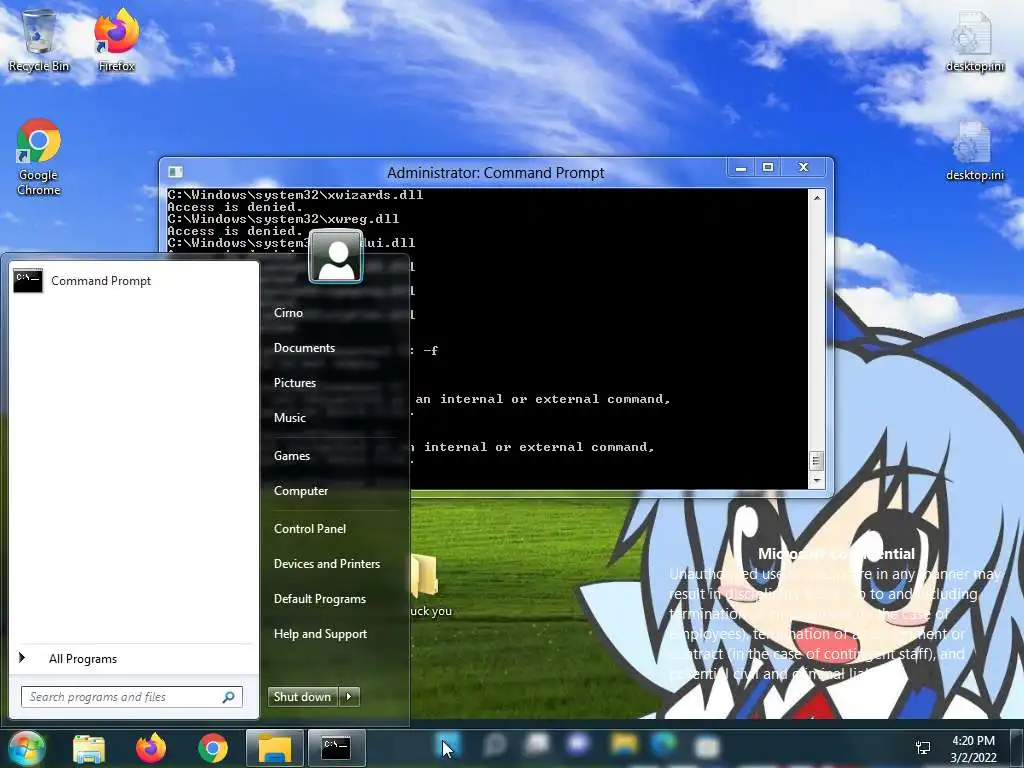
Task: Open Control Panel from the Start menu
Action: pyautogui.click(x=310, y=529)
